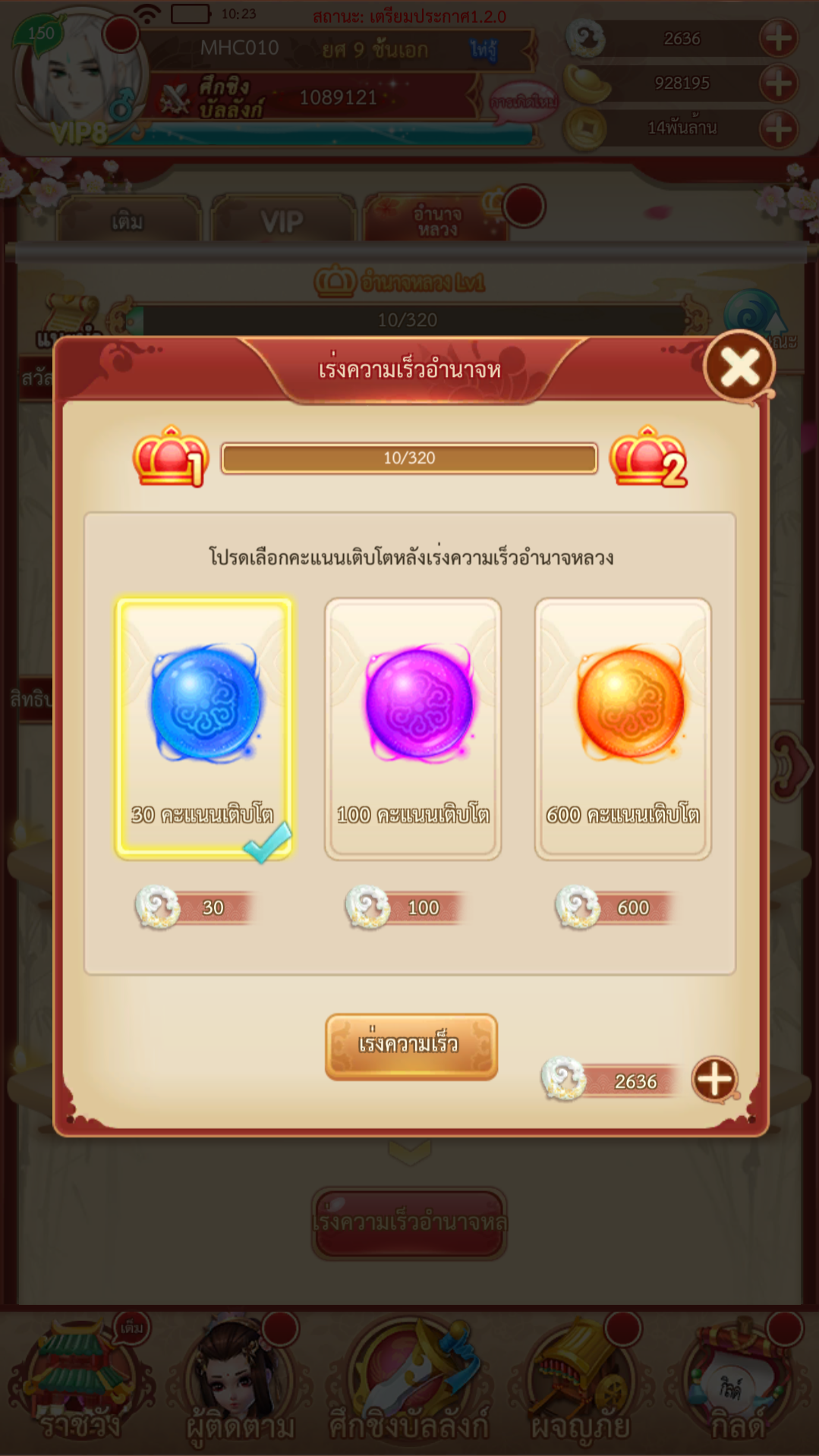
Task: Click the orange เร่งความเร็ว button
Action: 411,1046
